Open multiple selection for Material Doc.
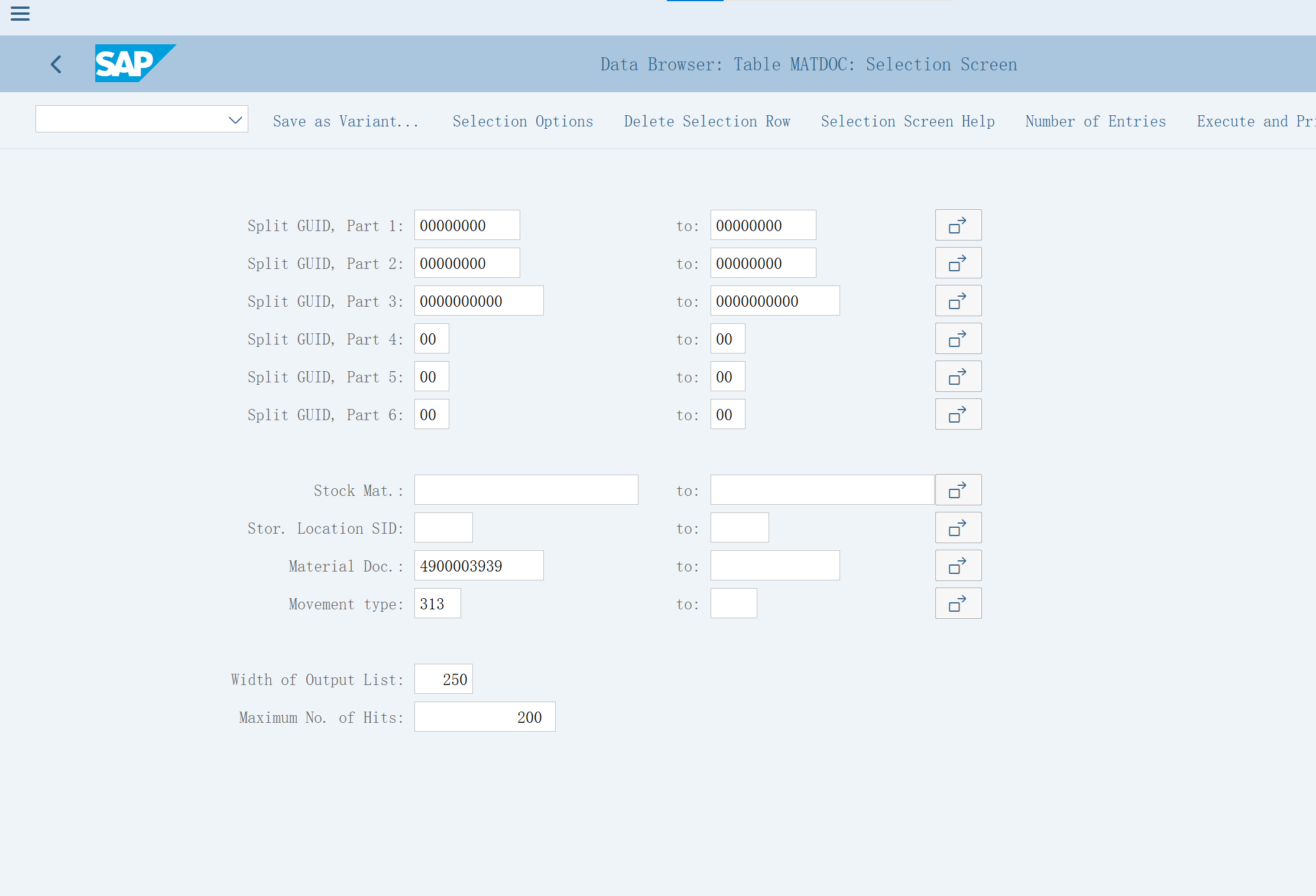This screenshot has height=896, width=1316. tap(958, 566)
